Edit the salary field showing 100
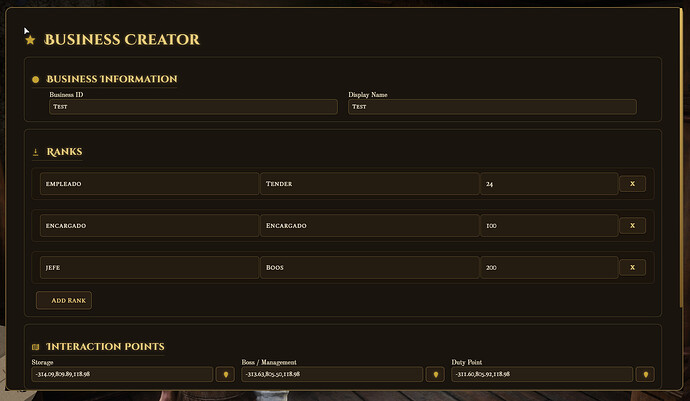This screenshot has height=401, width=690. tap(549, 226)
